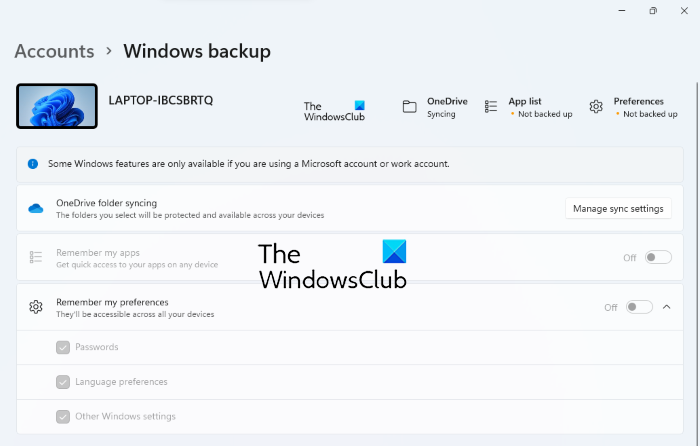
Task: Click Preferences Not backed up status
Action: pyautogui.click(x=650, y=114)
